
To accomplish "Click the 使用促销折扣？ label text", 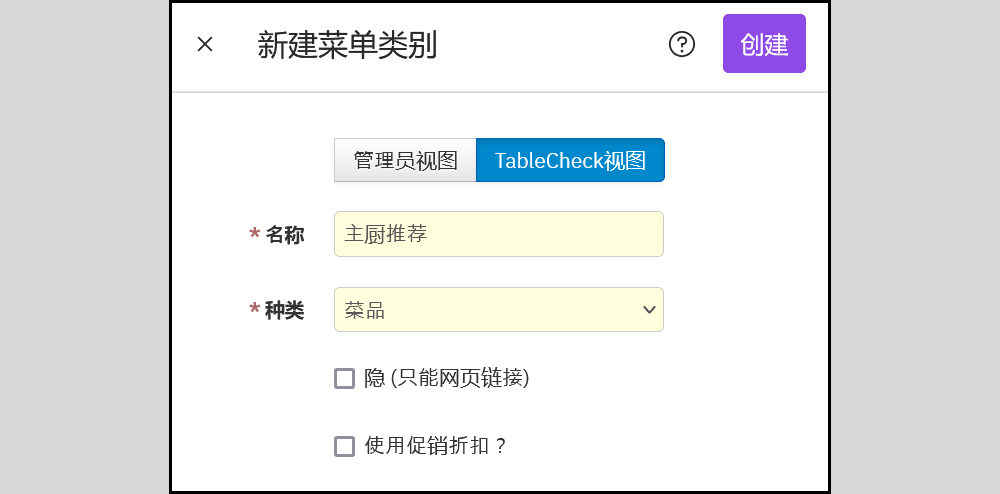I will tap(436, 446).
